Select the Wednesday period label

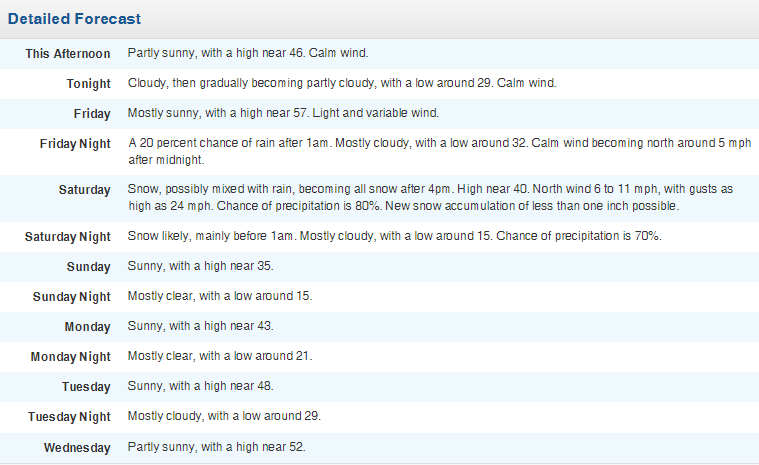pos(77,448)
